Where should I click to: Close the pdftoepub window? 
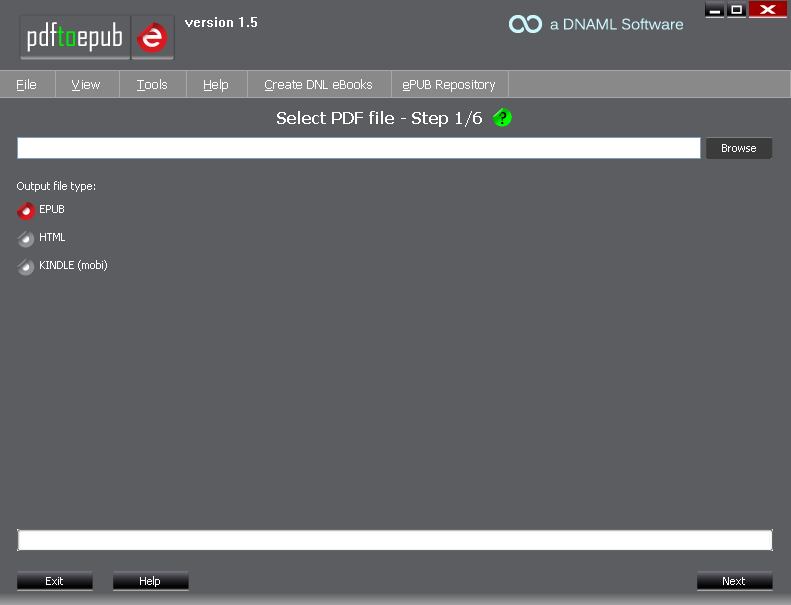pos(768,10)
